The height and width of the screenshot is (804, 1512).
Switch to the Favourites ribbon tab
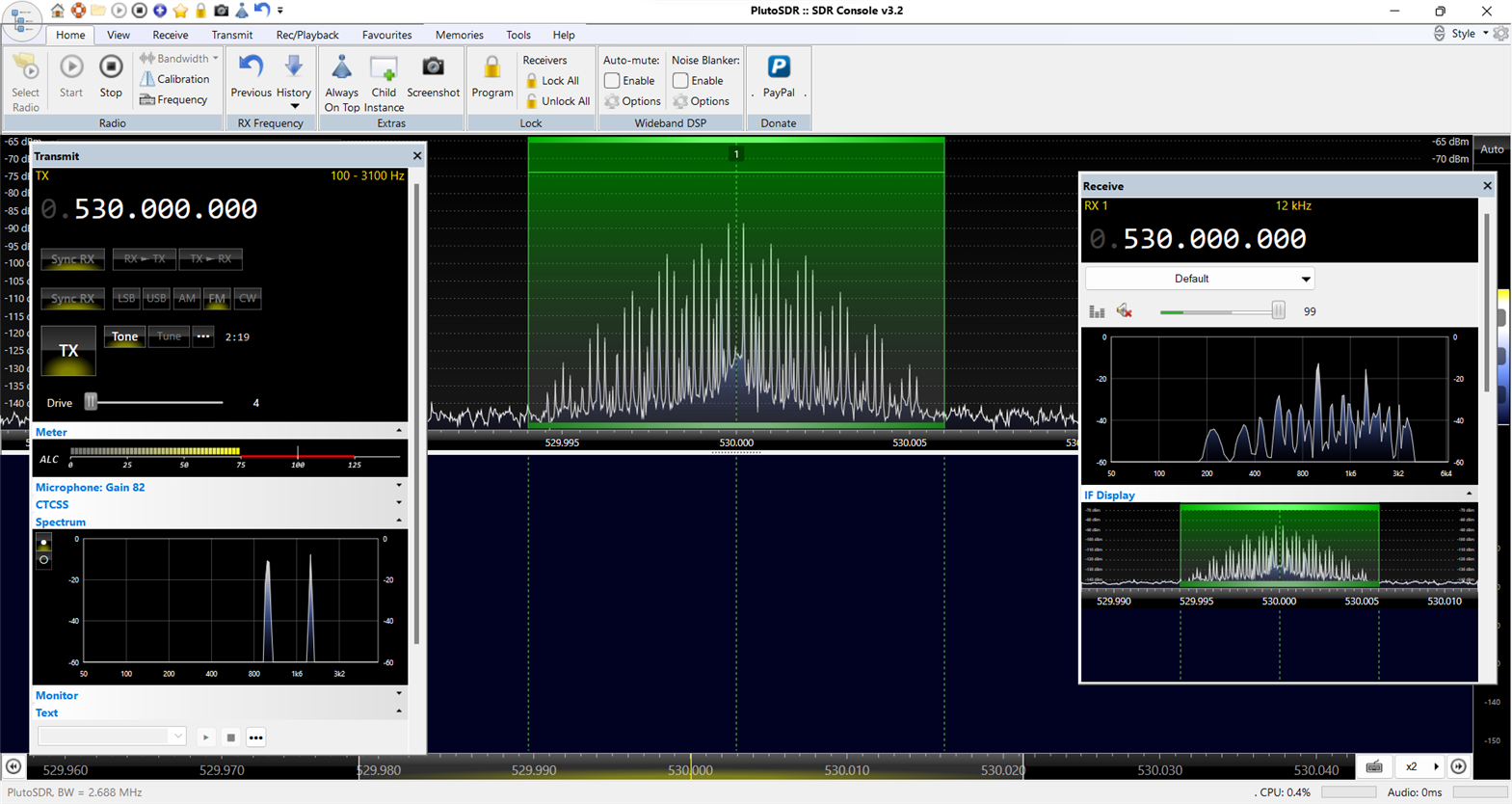386,35
